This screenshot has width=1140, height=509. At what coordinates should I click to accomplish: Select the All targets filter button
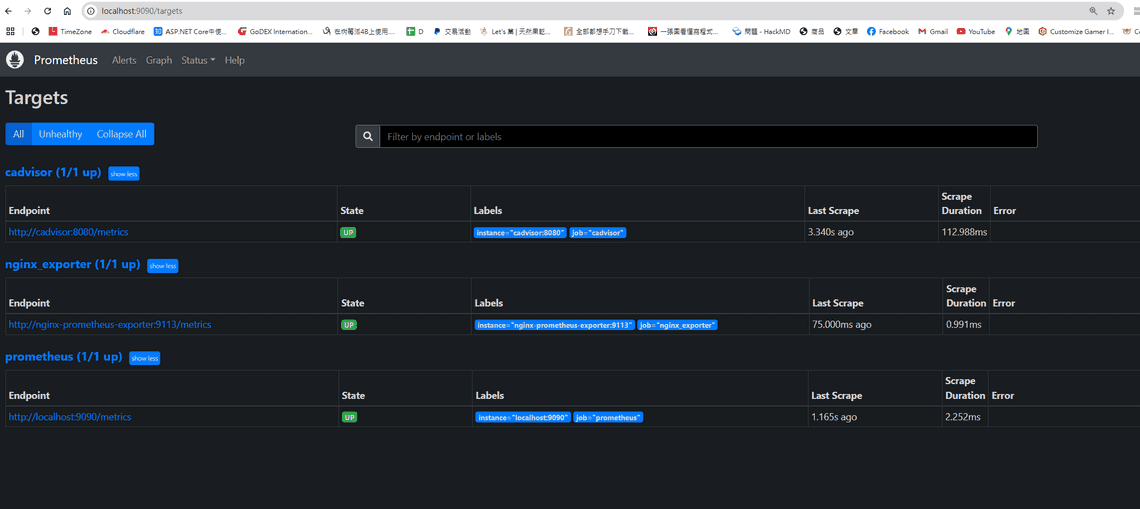click(x=18, y=134)
